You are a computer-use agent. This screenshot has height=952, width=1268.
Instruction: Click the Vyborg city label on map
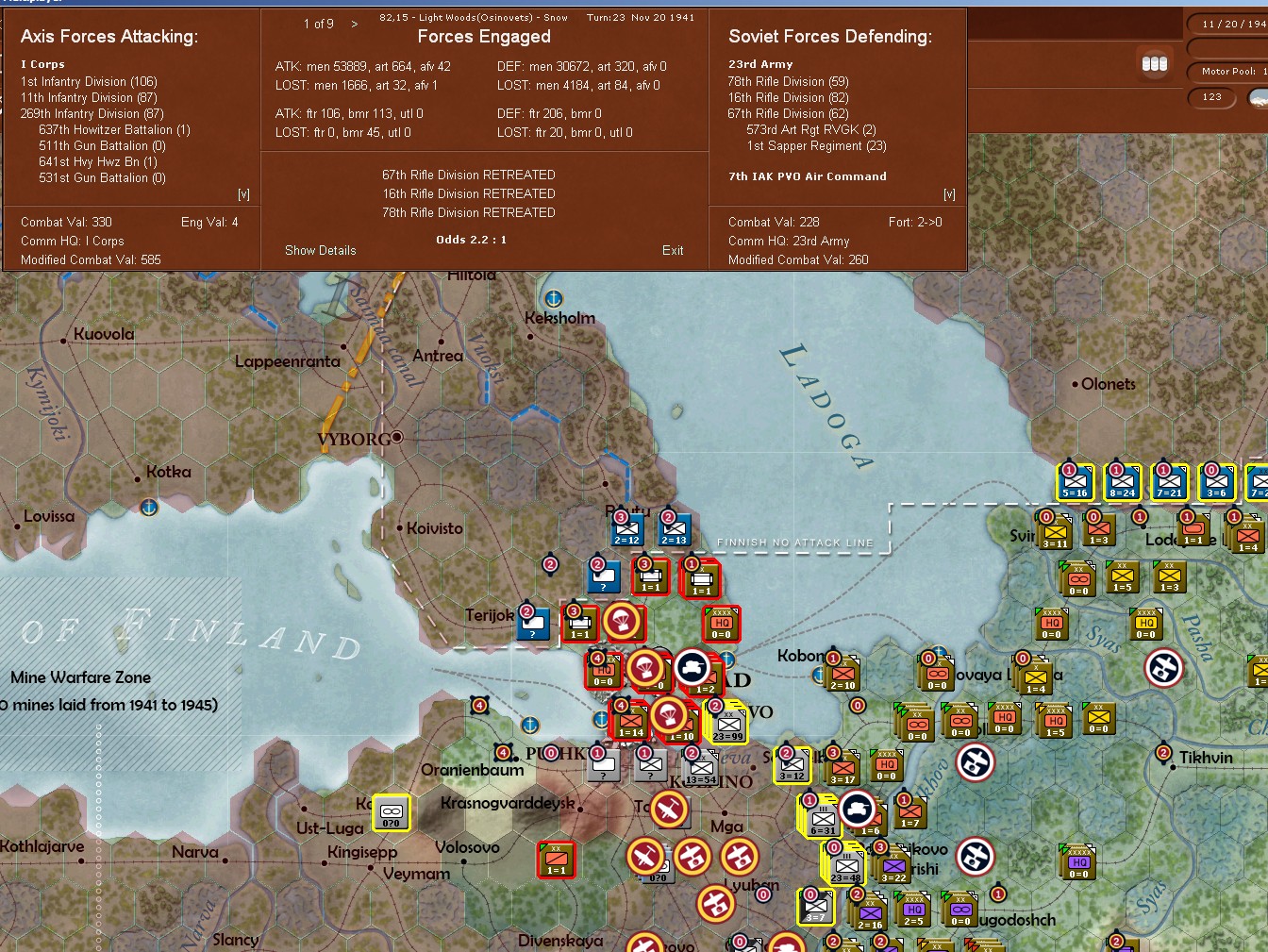(354, 440)
